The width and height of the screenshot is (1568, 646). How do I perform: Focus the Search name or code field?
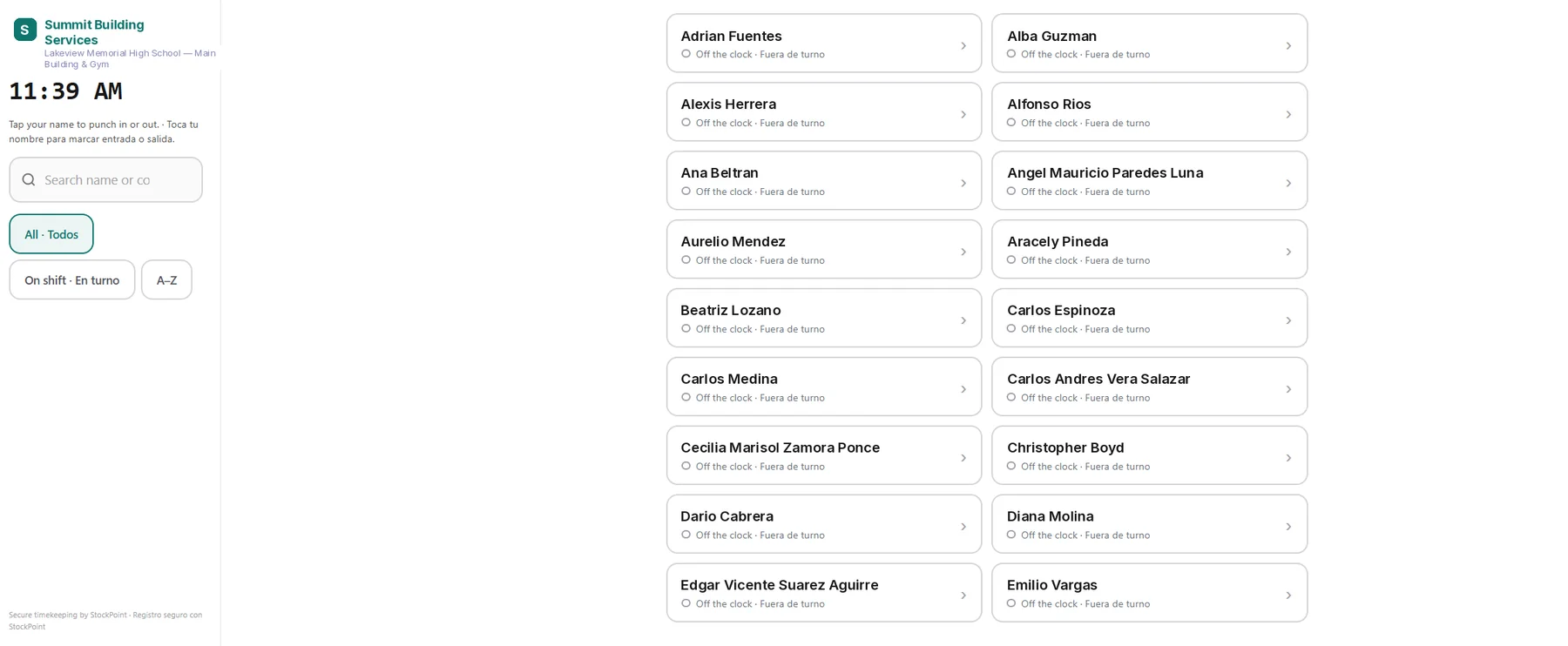click(106, 180)
